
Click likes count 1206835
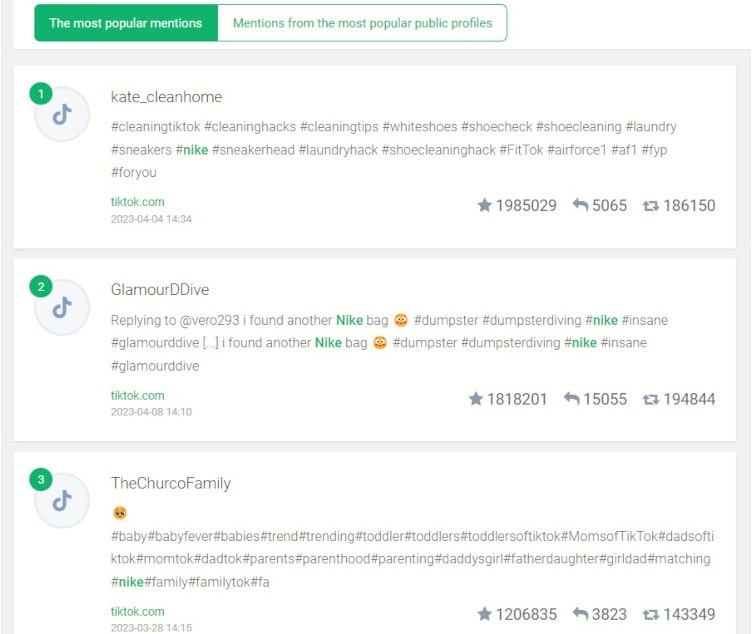click(526, 614)
